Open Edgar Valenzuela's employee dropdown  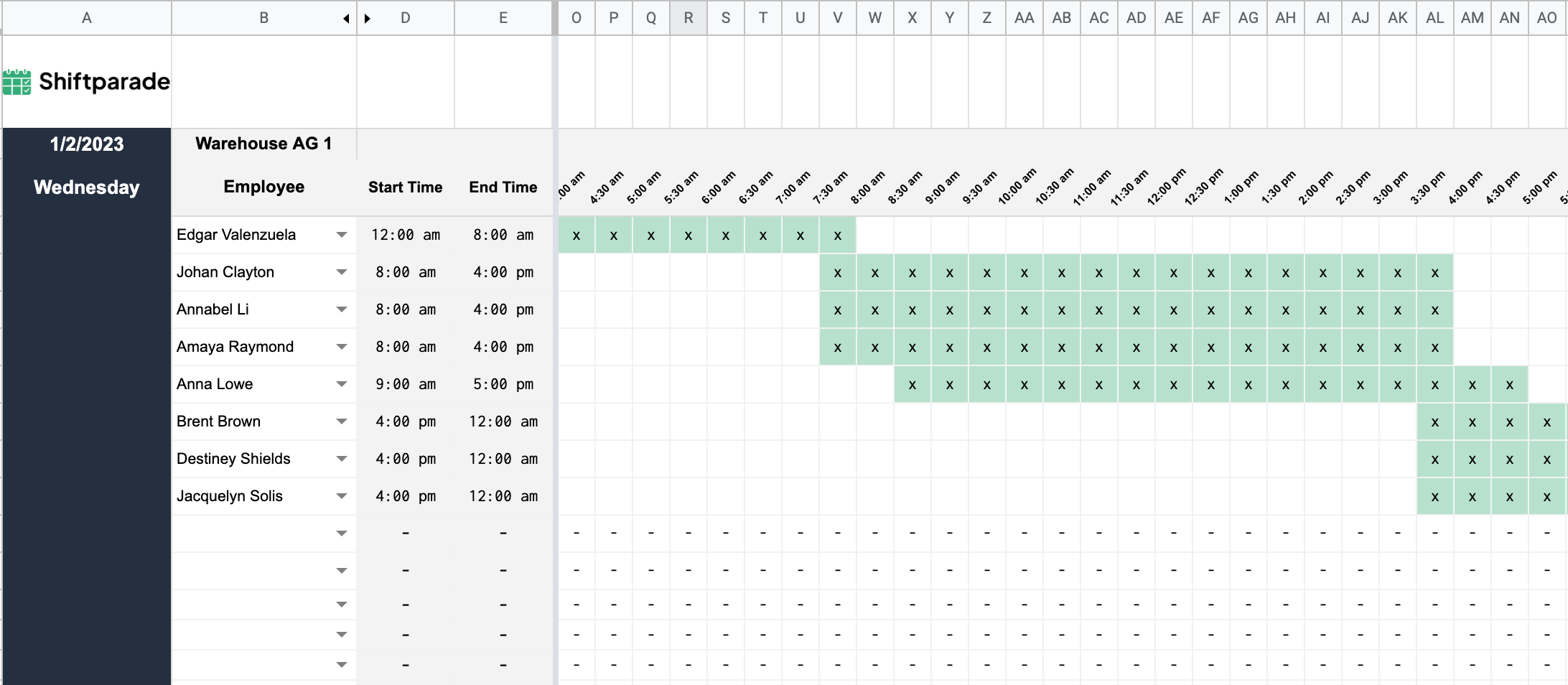click(x=342, y=235)
